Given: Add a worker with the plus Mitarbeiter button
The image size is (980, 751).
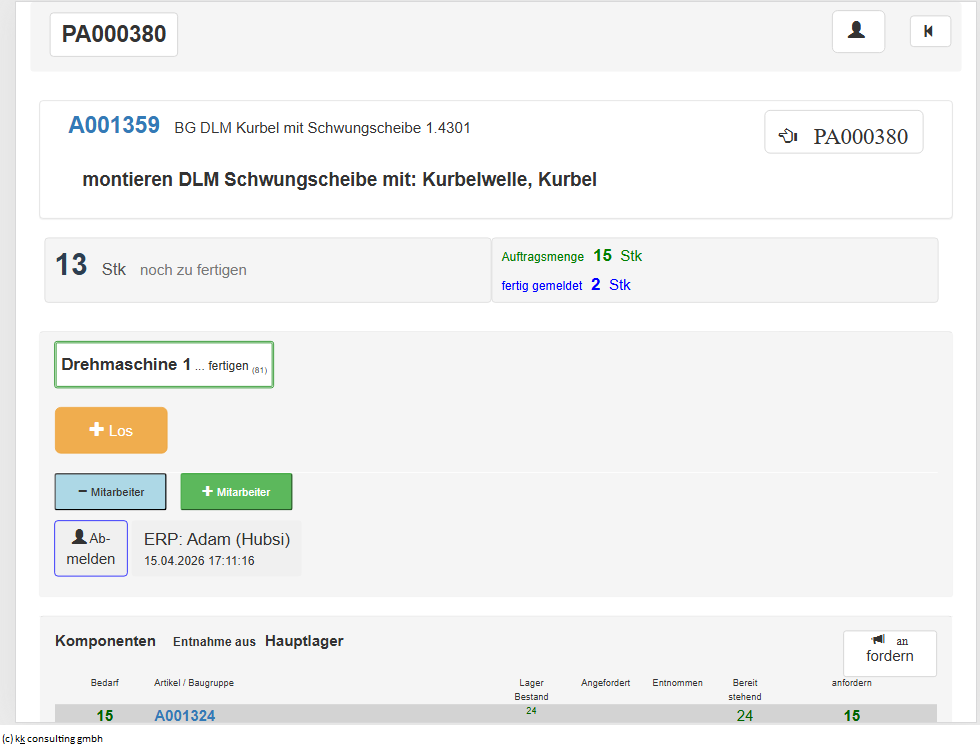Looking at the screenshot, I should click(236, 492).
